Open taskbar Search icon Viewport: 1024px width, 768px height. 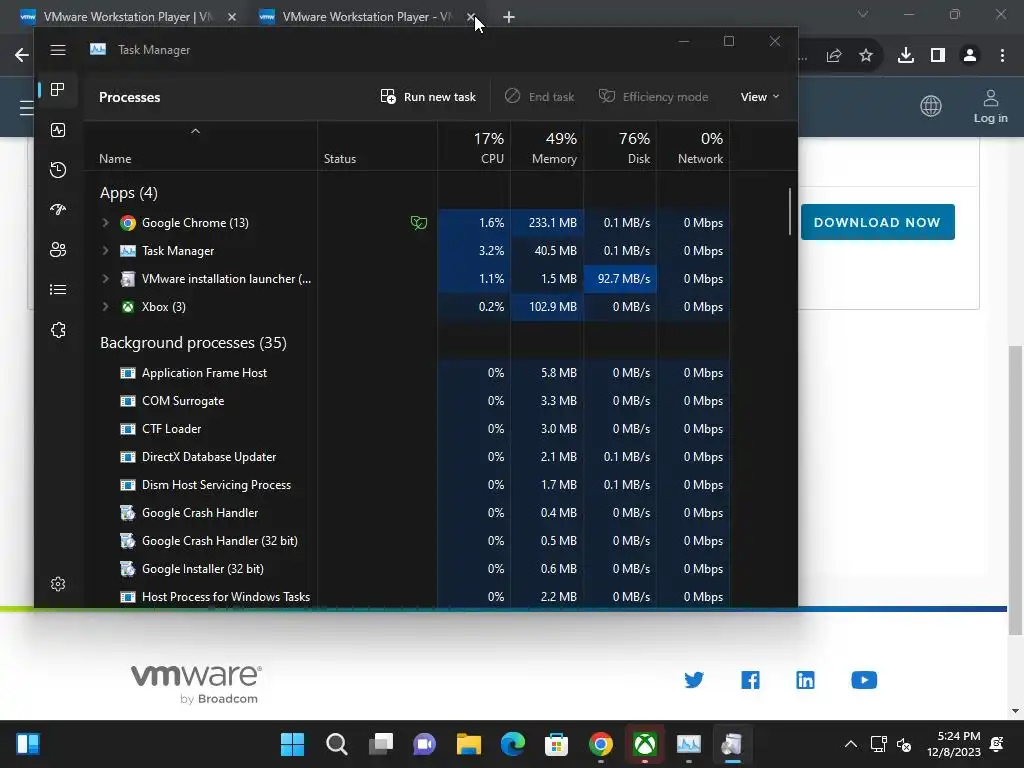click(x=336, y=744)
